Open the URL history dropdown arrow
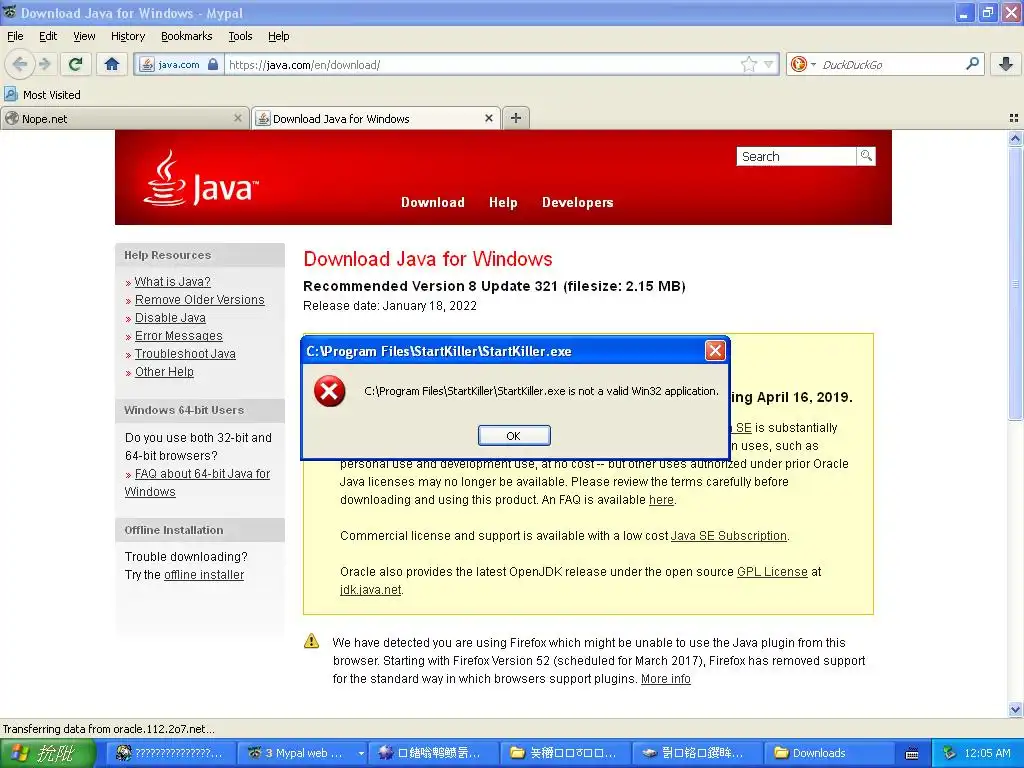 (769, 64)
